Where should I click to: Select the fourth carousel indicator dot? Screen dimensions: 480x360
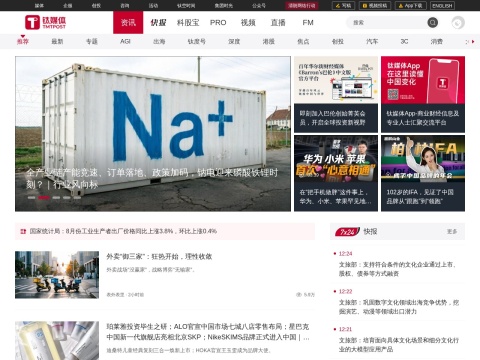[67, 198]
